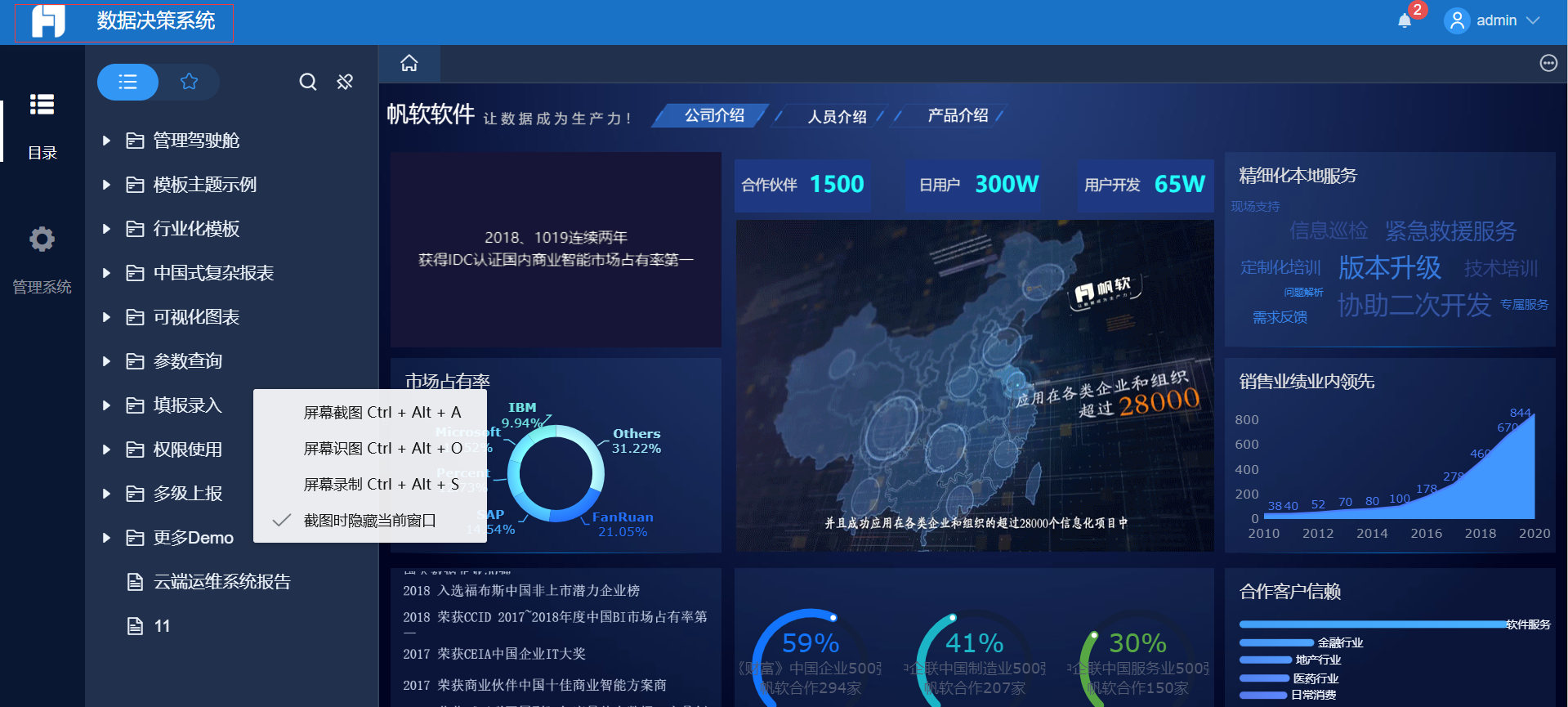Switch to the 产品介绍 tab

click(957, 116)
